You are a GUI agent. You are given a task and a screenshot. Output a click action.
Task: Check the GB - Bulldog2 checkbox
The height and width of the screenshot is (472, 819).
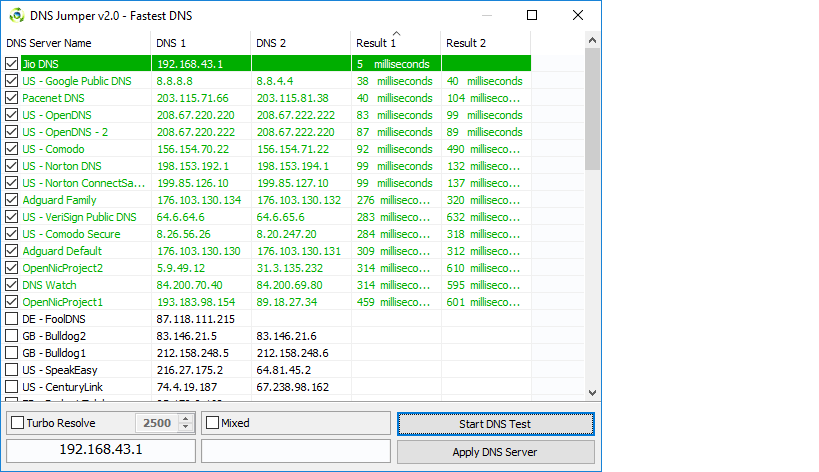tap(11, 336)
